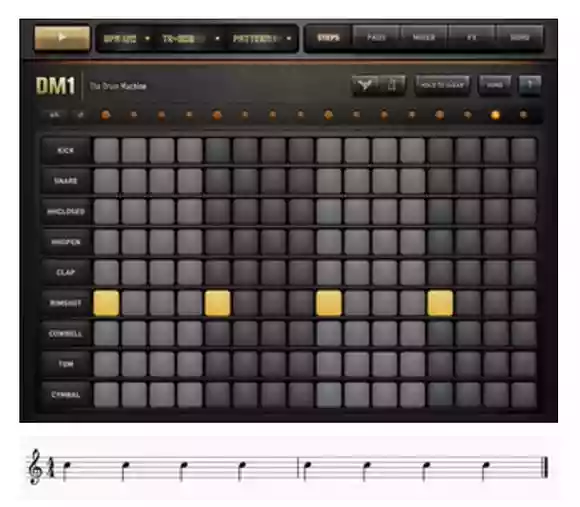
Task: Select the CYMBAL instrument label
Action: [66, 395]
